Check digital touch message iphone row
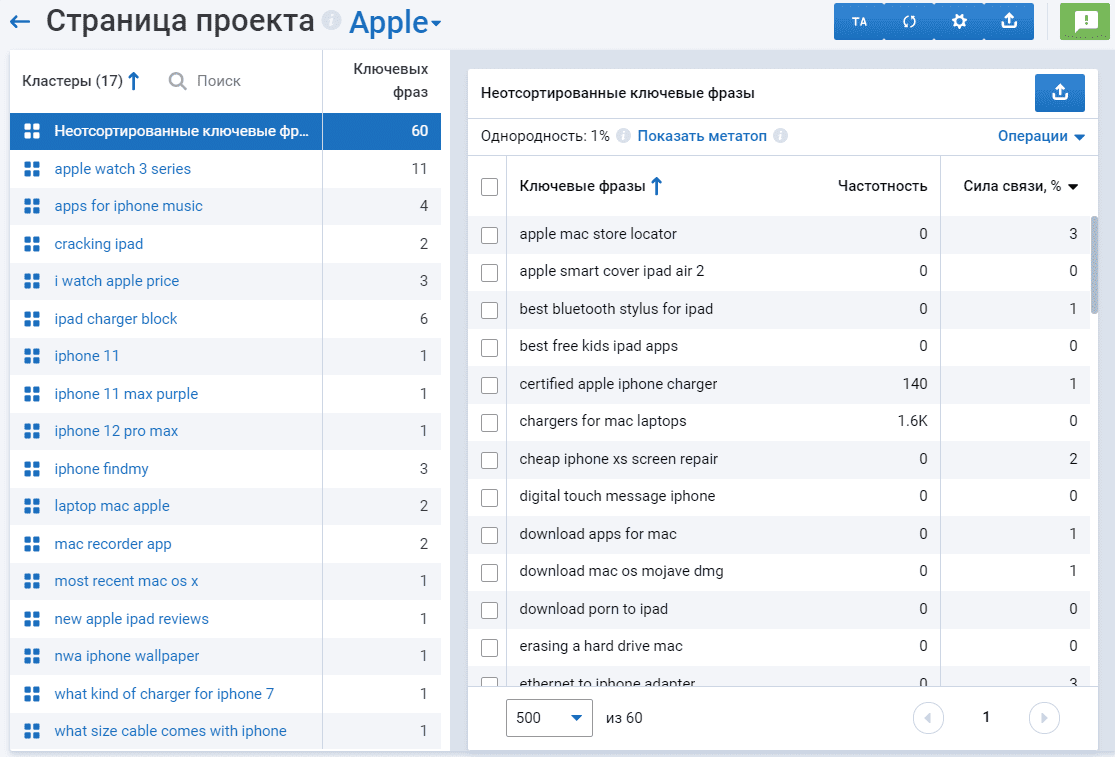 point(489,498)
